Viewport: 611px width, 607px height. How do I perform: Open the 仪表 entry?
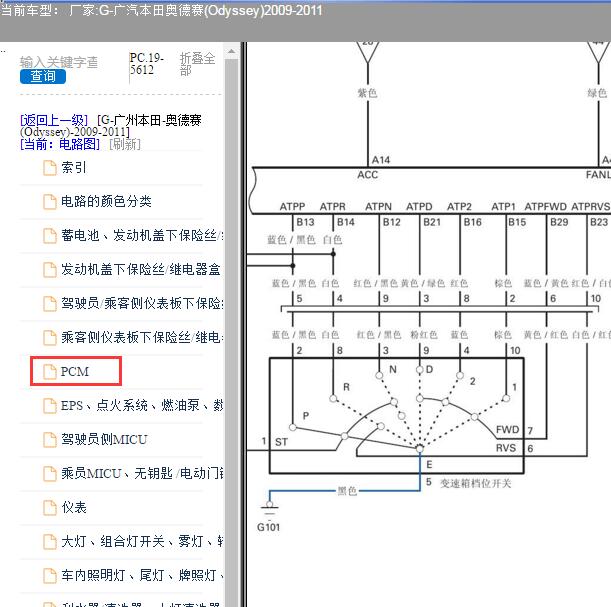74,507
